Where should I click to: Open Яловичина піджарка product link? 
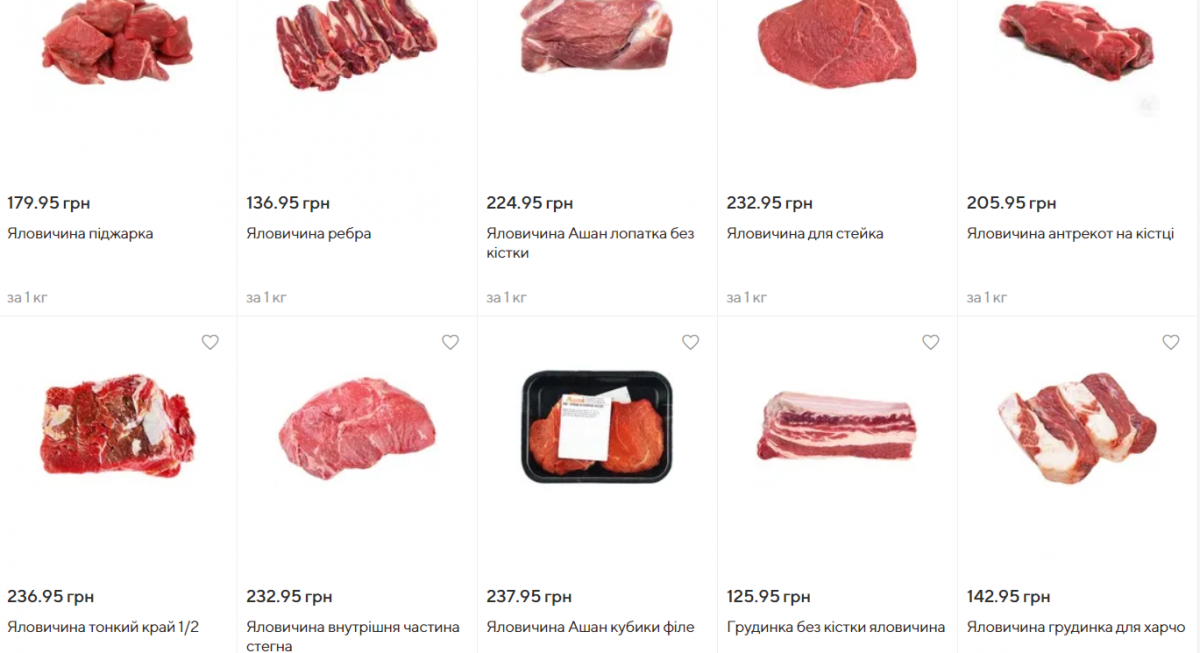pos(80,234)
